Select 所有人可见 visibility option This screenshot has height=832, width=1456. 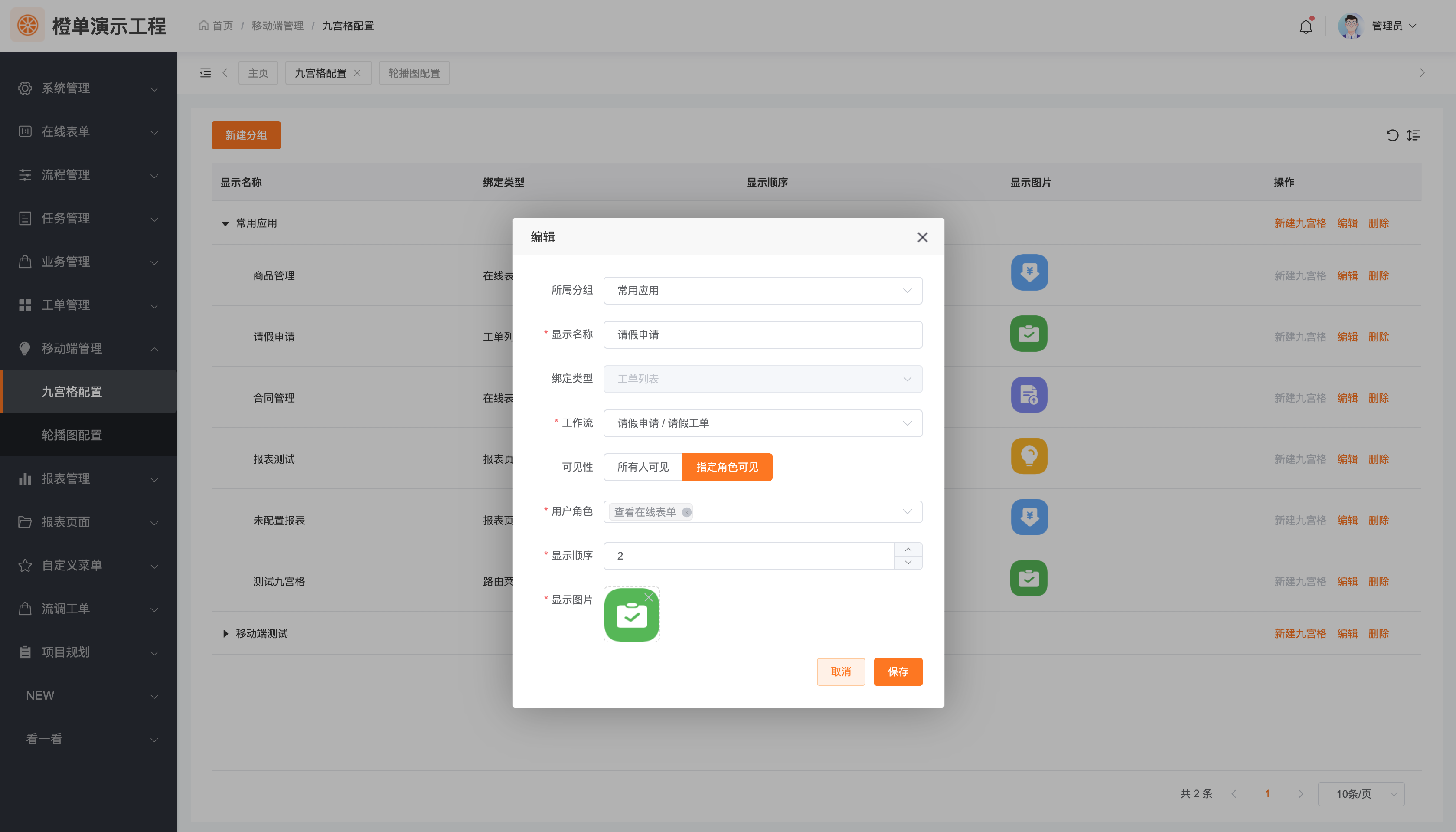643,467
